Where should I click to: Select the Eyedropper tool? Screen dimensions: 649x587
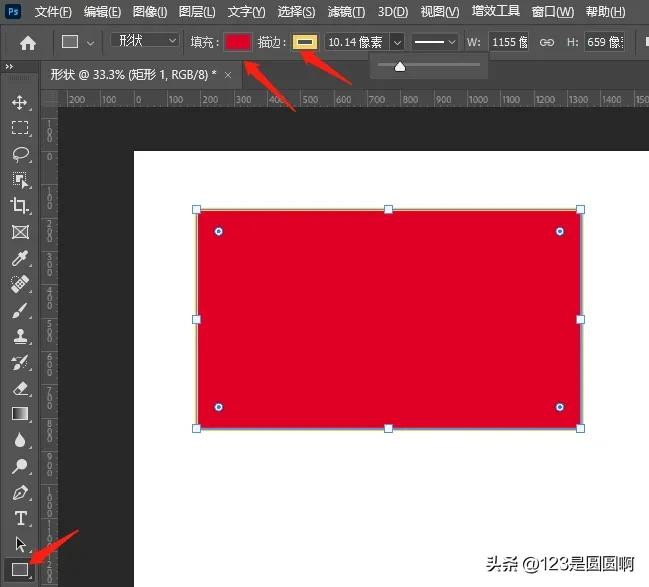pos(20,258)
